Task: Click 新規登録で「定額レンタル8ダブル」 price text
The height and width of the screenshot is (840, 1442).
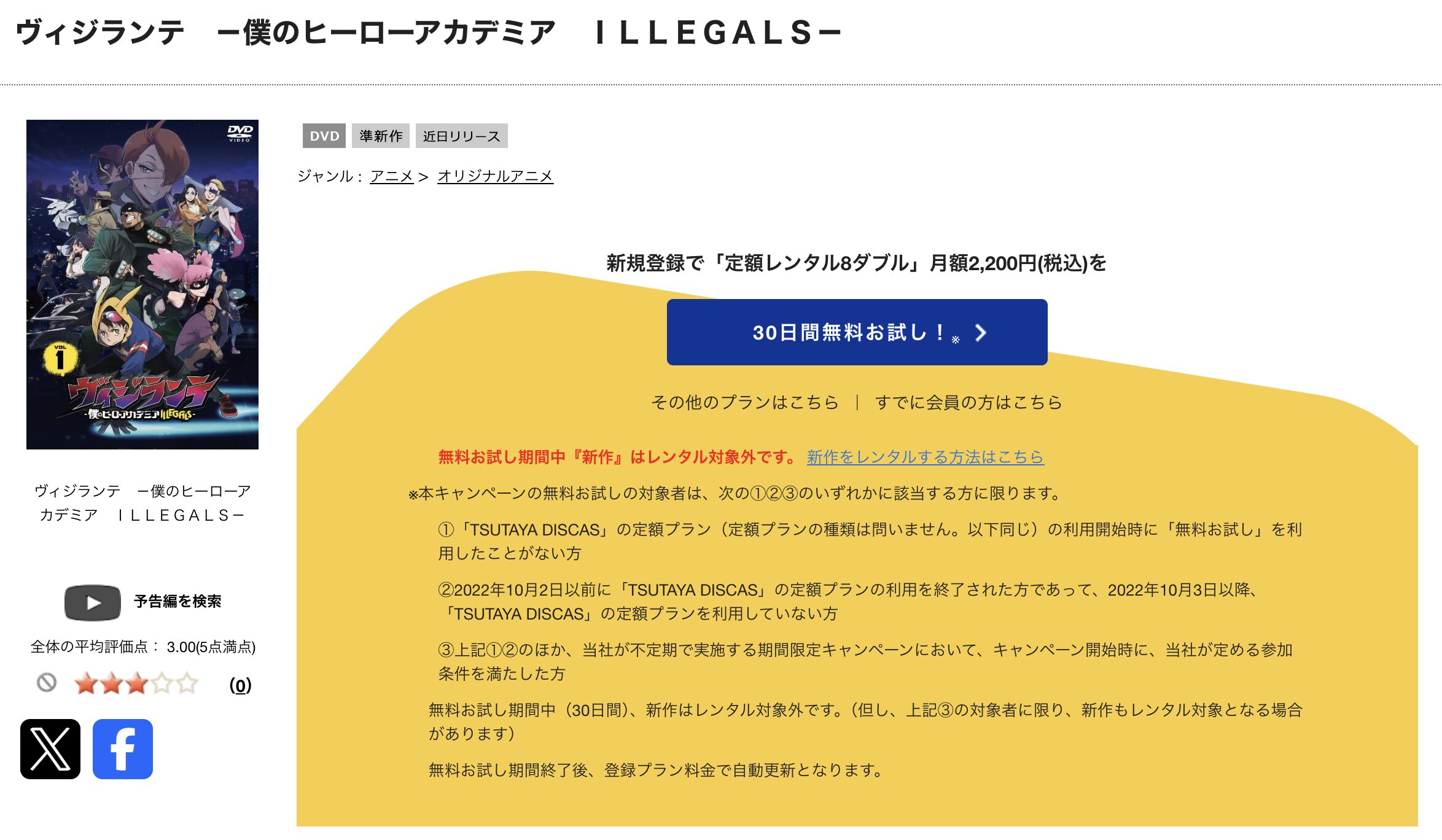Action: (x=857, y=263)
